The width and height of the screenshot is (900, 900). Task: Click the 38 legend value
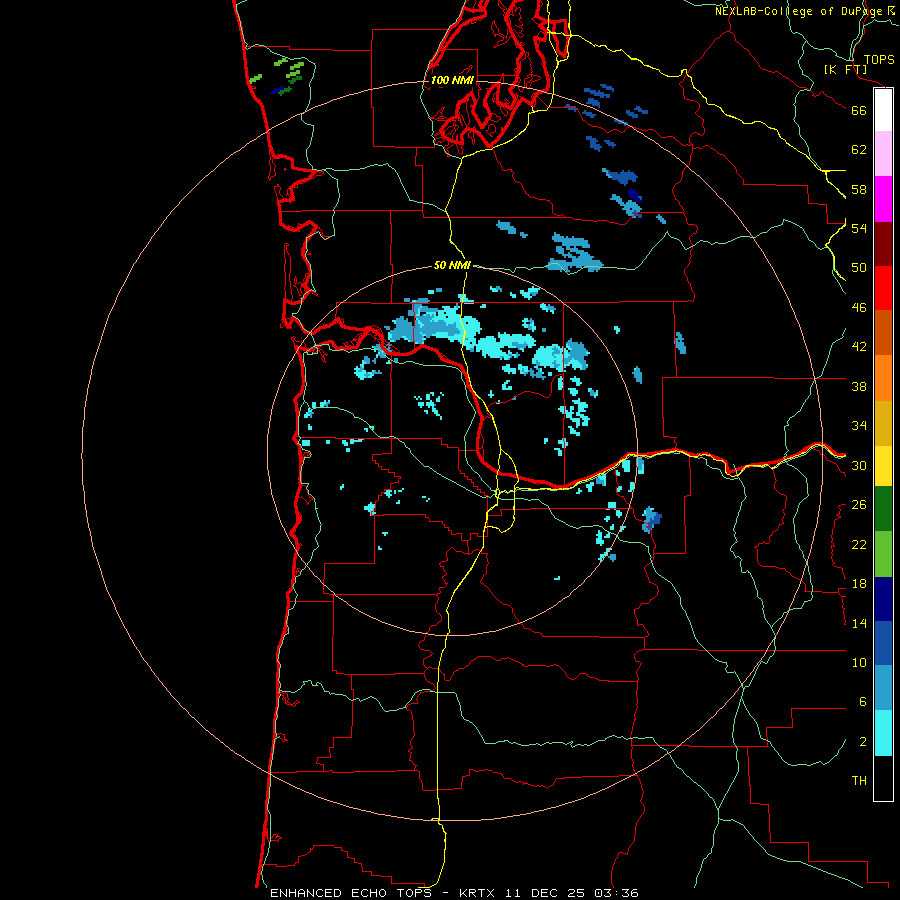tap(859, 386)
